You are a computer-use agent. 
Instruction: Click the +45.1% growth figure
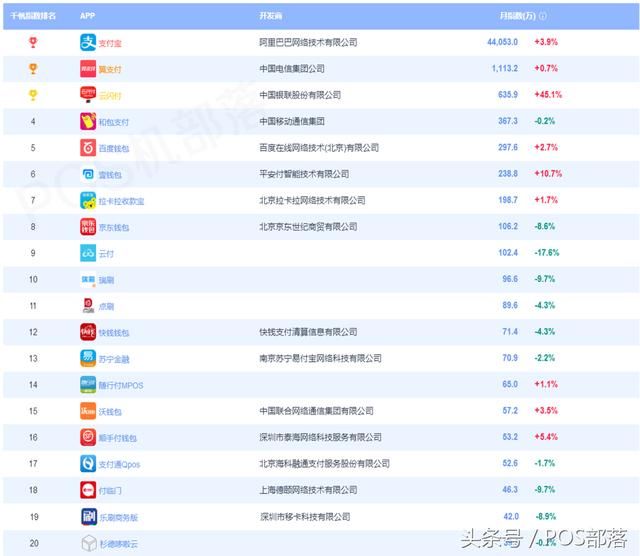pyautogui.click(x=548, y=95)
